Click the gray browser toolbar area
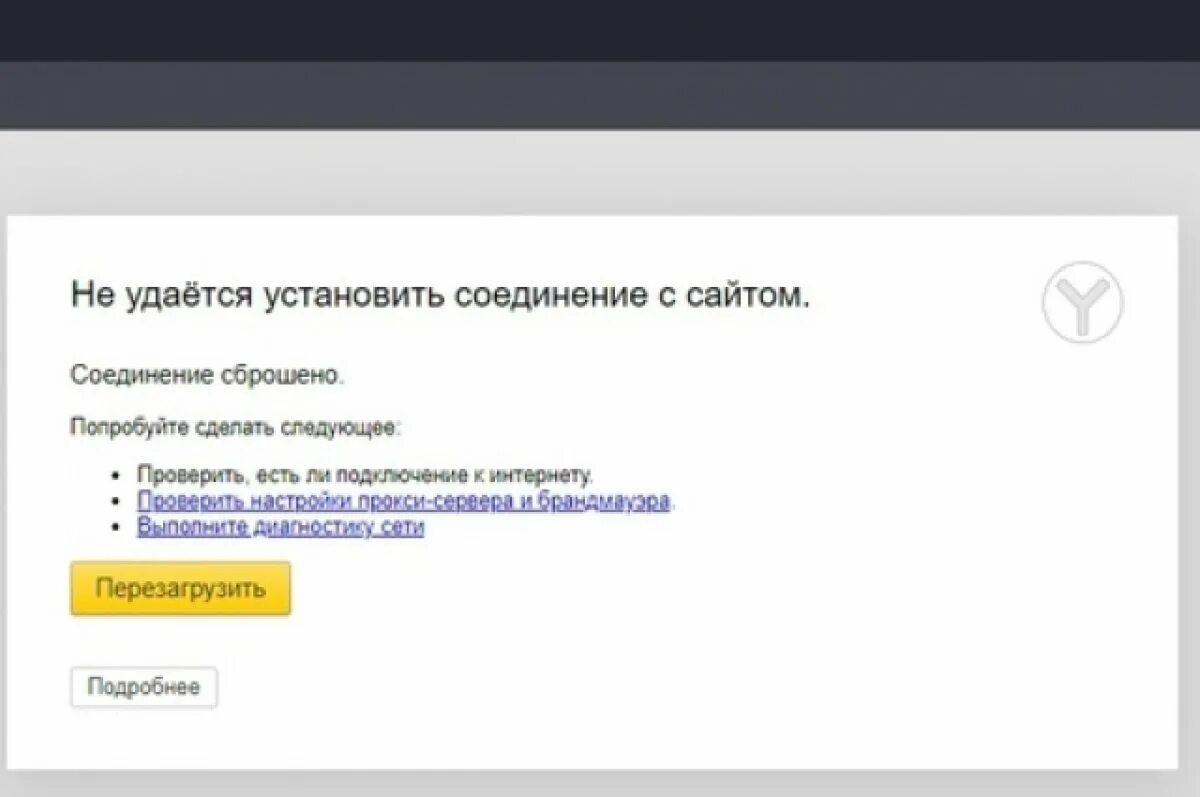The height and width of the screenshot is (797, 1200). [600, 97]
